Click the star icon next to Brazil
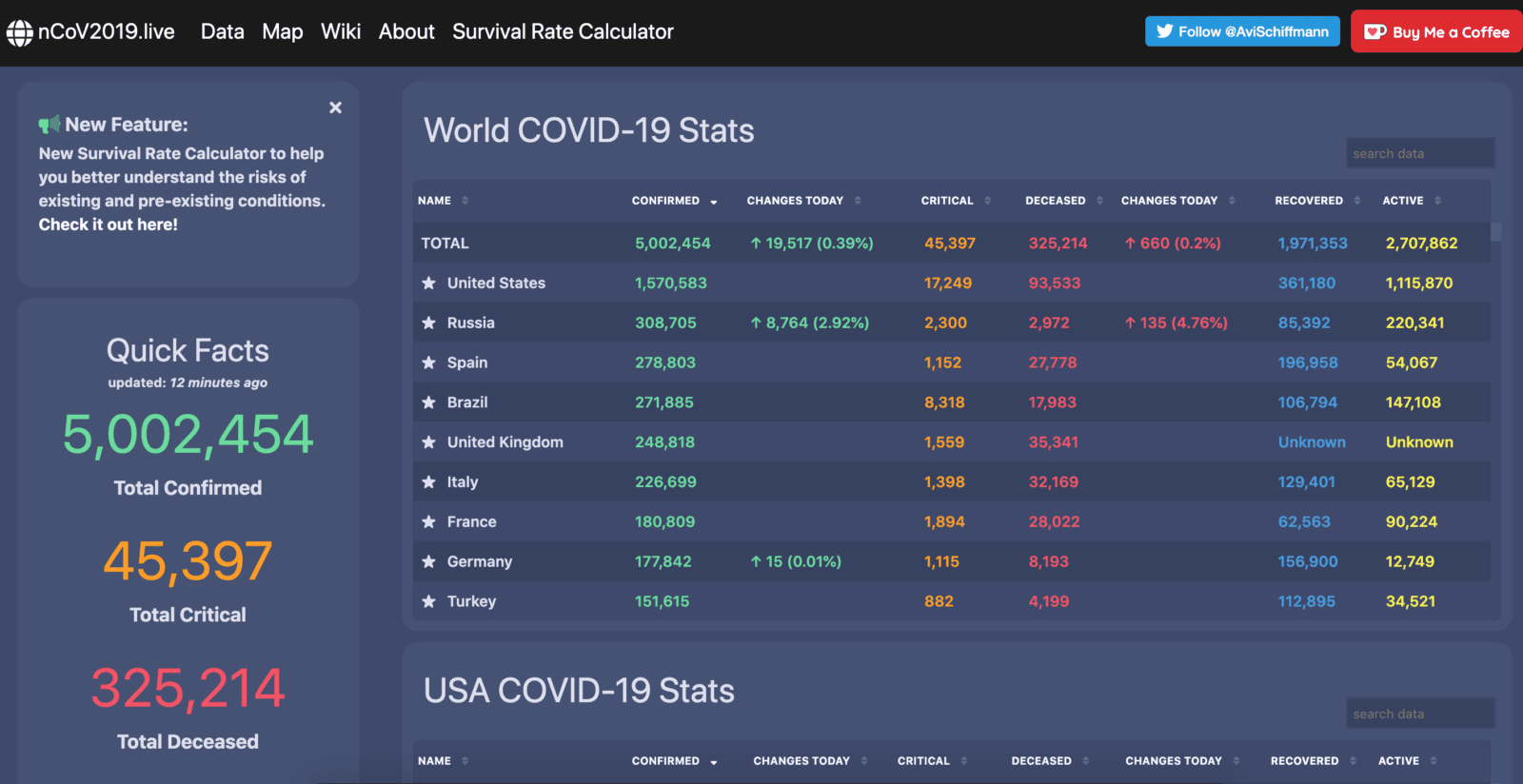The image size is (1523, 784). [429, 402]
